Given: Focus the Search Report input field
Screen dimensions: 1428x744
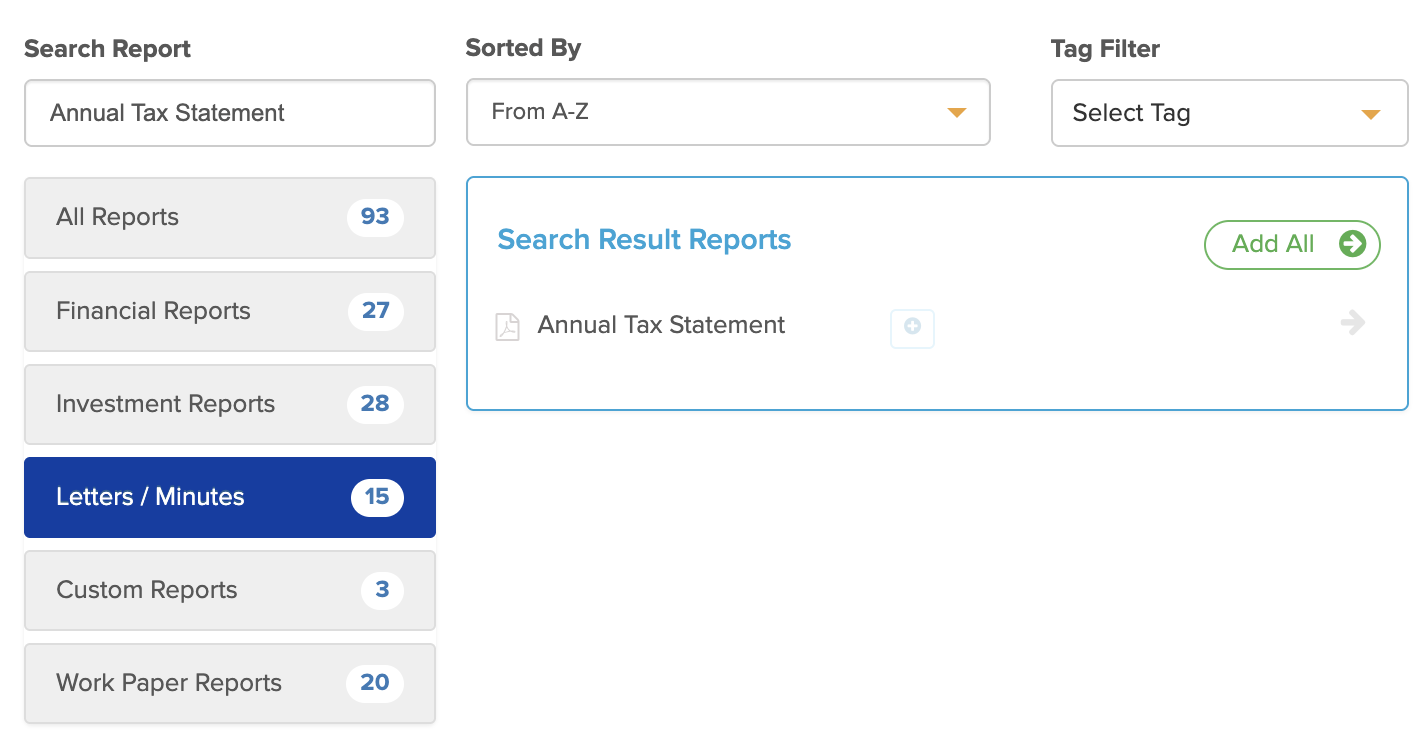Looking at the screenshot, I should [230, 113].
